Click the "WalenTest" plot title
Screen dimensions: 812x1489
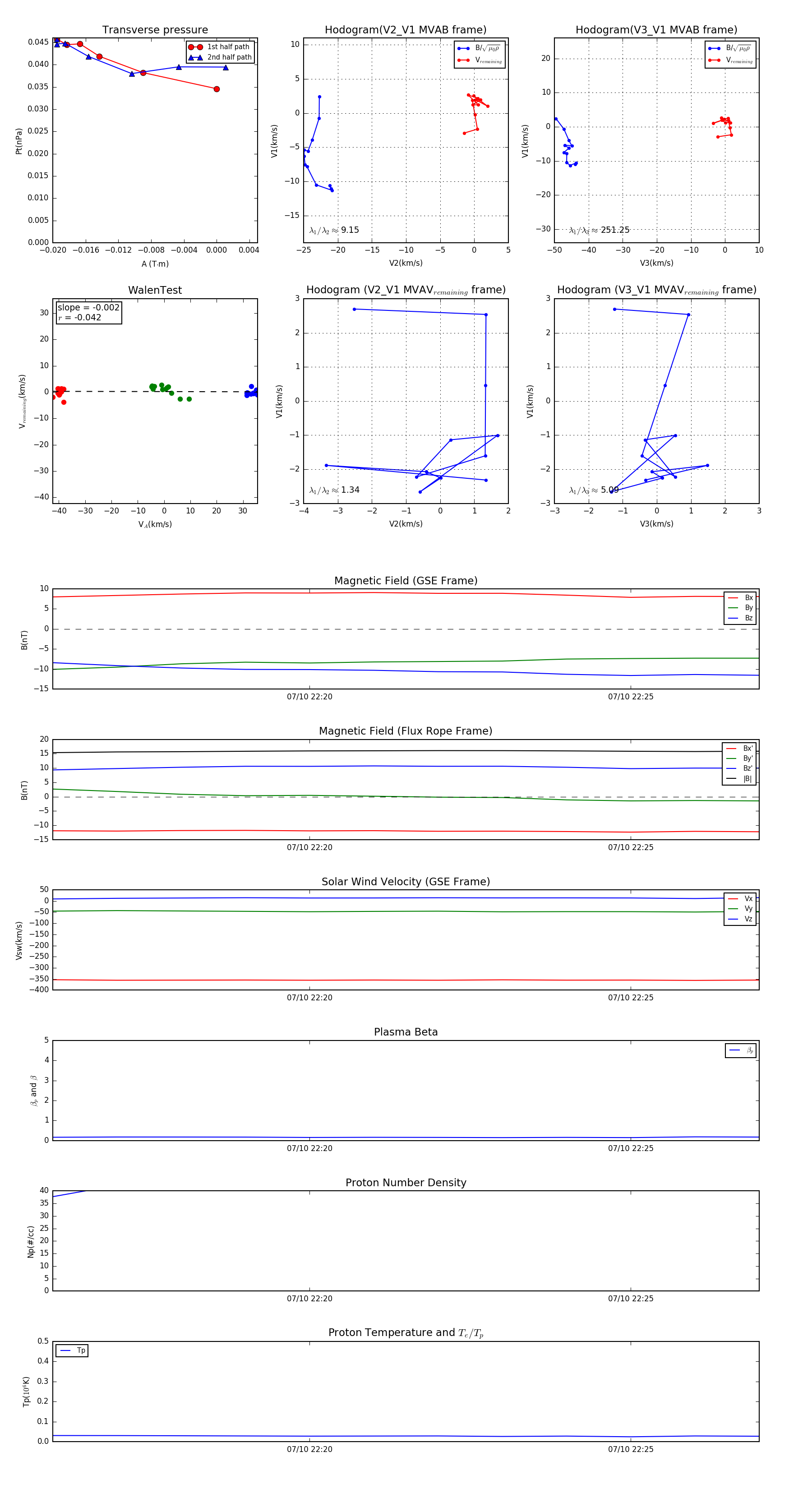click(x=155, y=290)
